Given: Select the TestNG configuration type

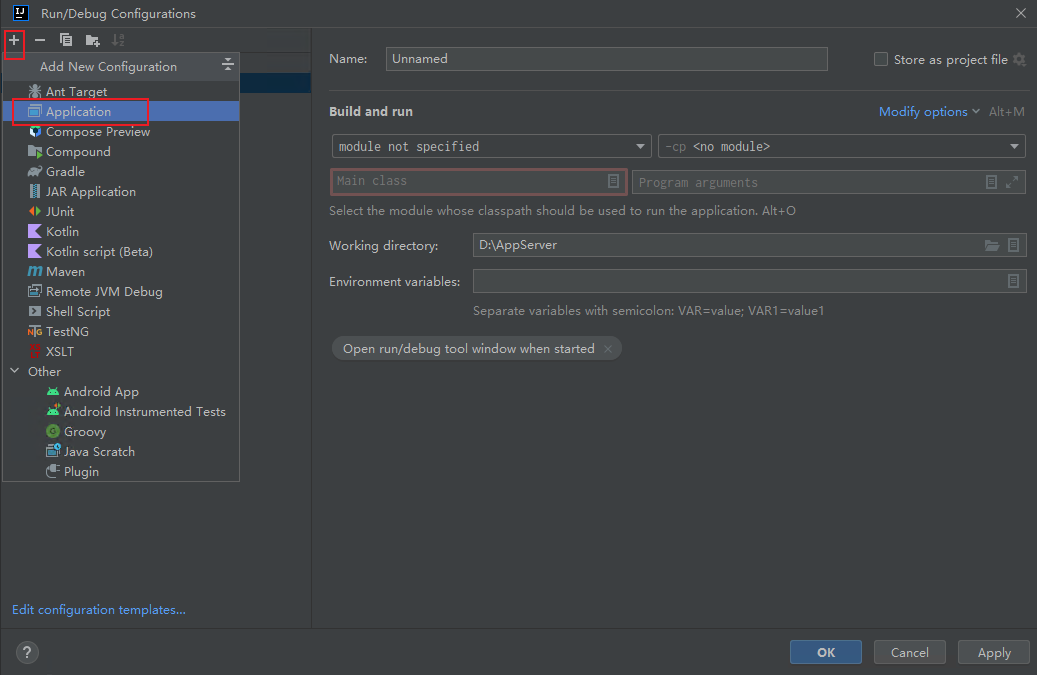Looking at the screenshot, I should click(121, 331).
